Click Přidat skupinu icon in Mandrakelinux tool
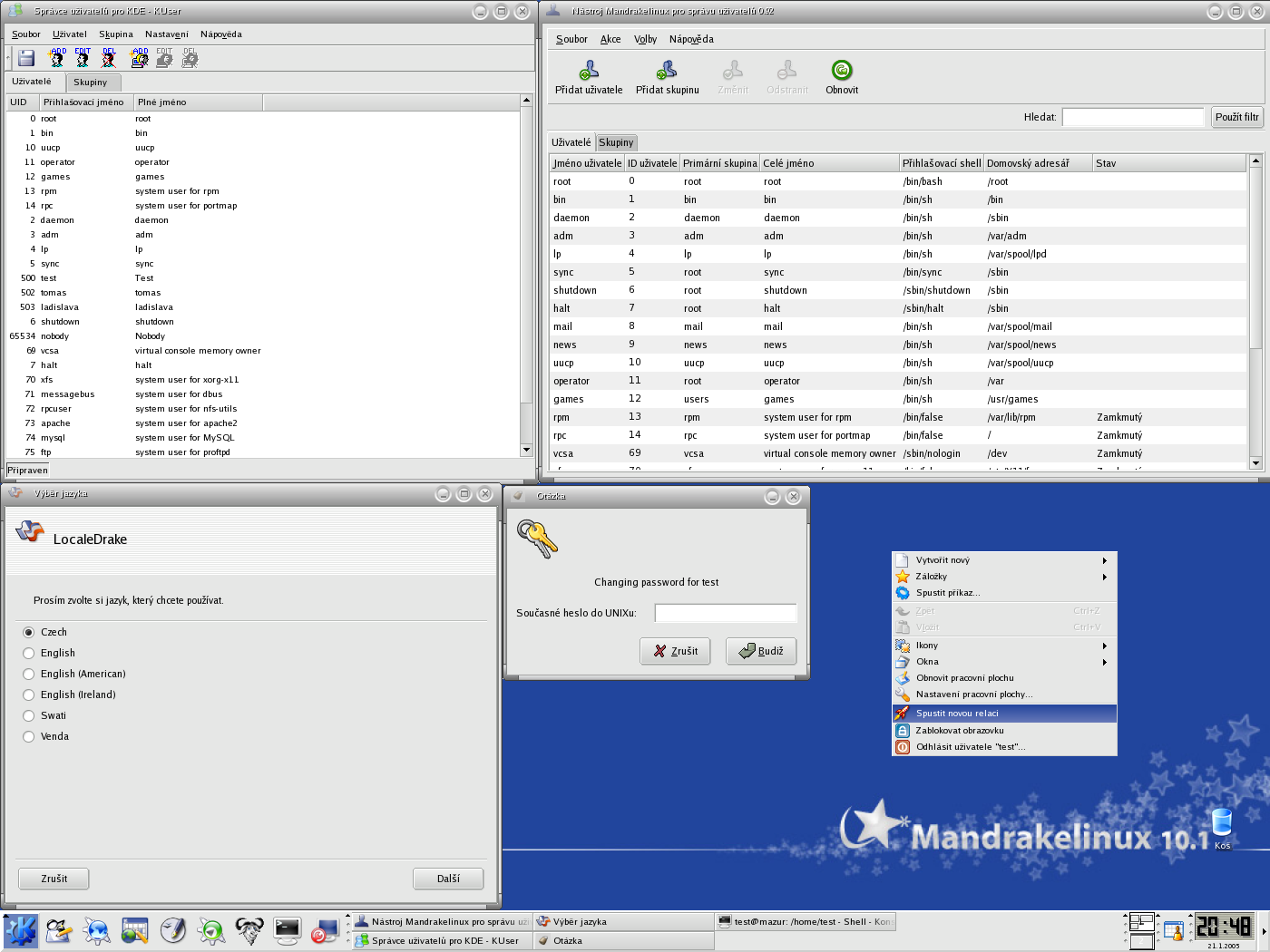This screenshot has height=952, width=1270. (667, 70)
